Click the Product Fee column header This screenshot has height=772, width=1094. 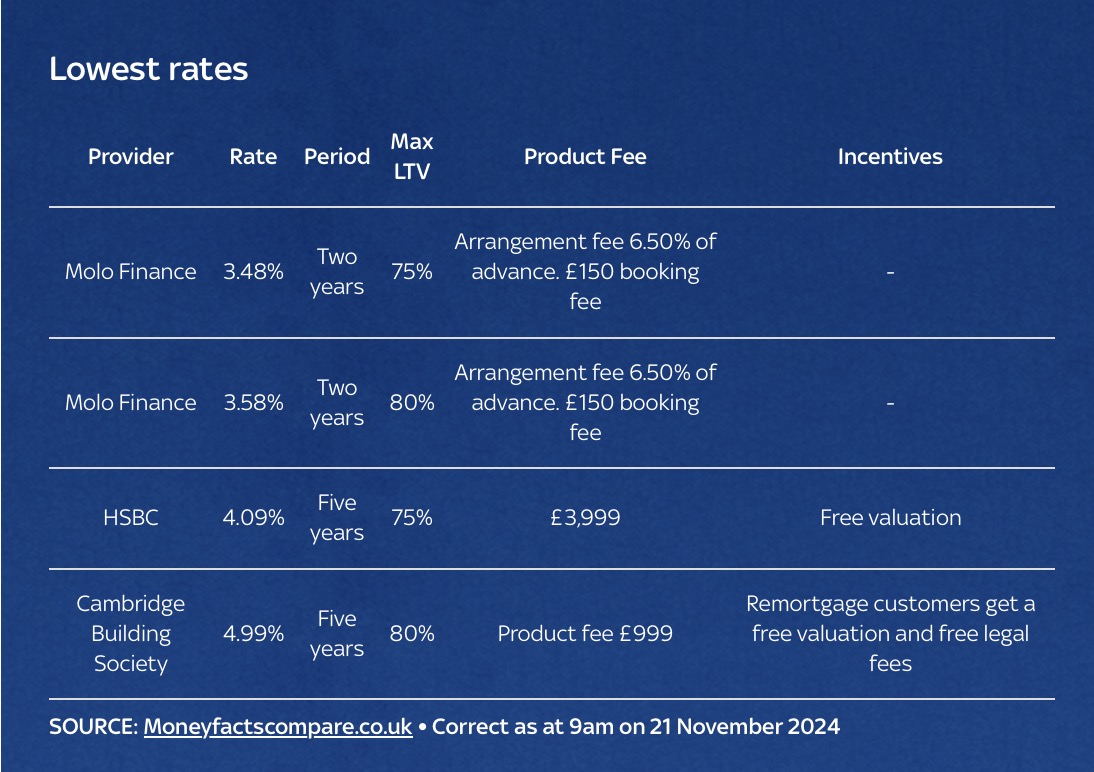coord(585,157)
